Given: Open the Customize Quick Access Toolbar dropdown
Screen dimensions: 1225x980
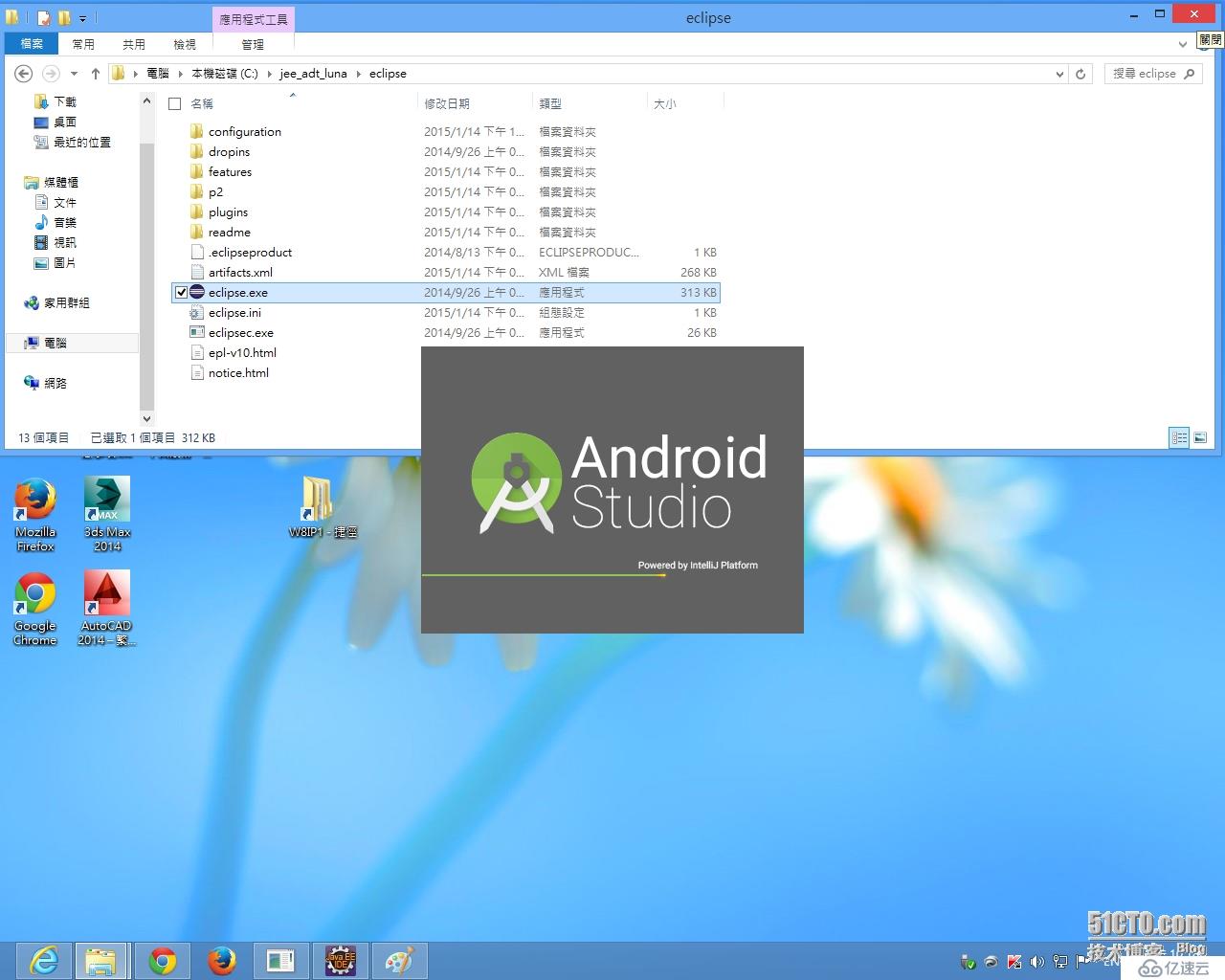Looking at the screenshot, I should click(83, 18).
